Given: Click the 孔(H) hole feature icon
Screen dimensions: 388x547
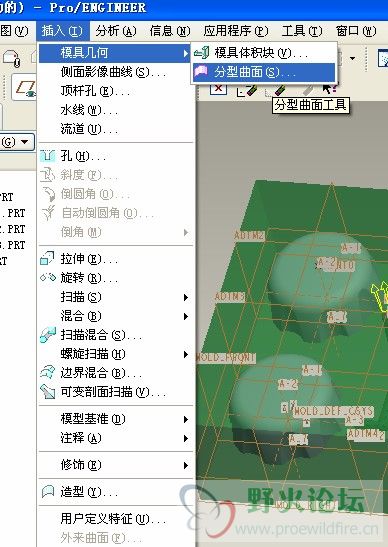Looking at the screenshot, I should coord(47,156).
